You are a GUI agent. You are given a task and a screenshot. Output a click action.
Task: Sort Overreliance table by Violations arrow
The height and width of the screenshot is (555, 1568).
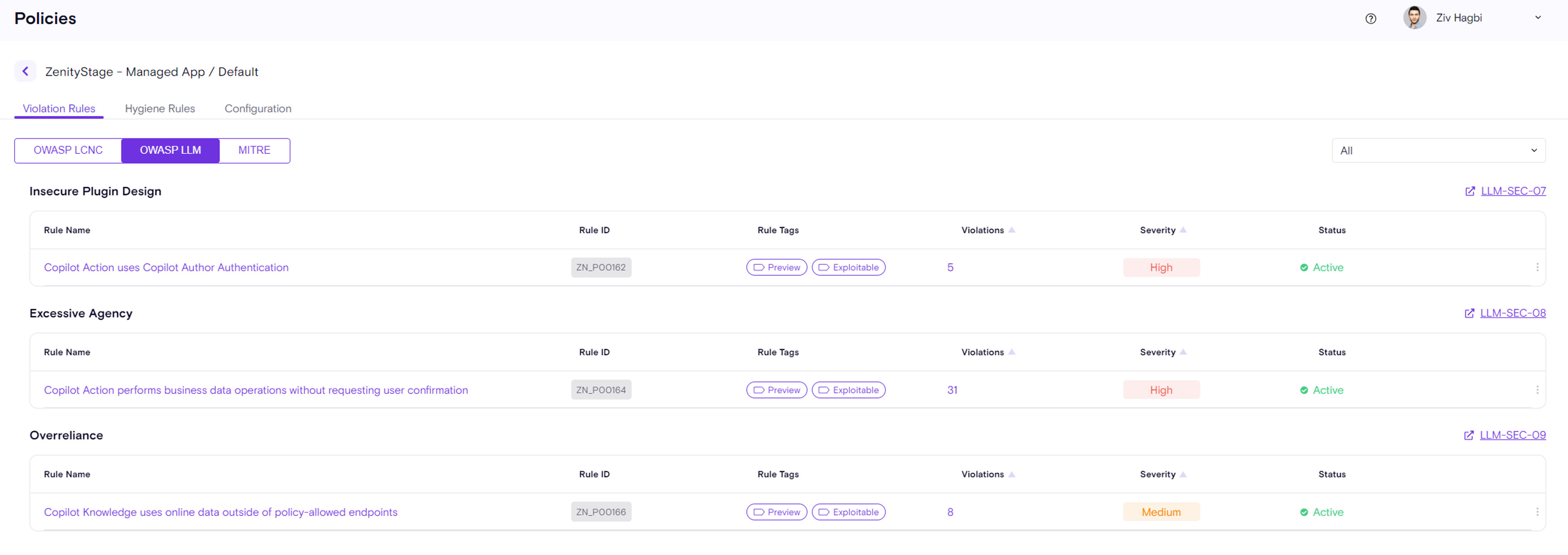[1011, 474]
